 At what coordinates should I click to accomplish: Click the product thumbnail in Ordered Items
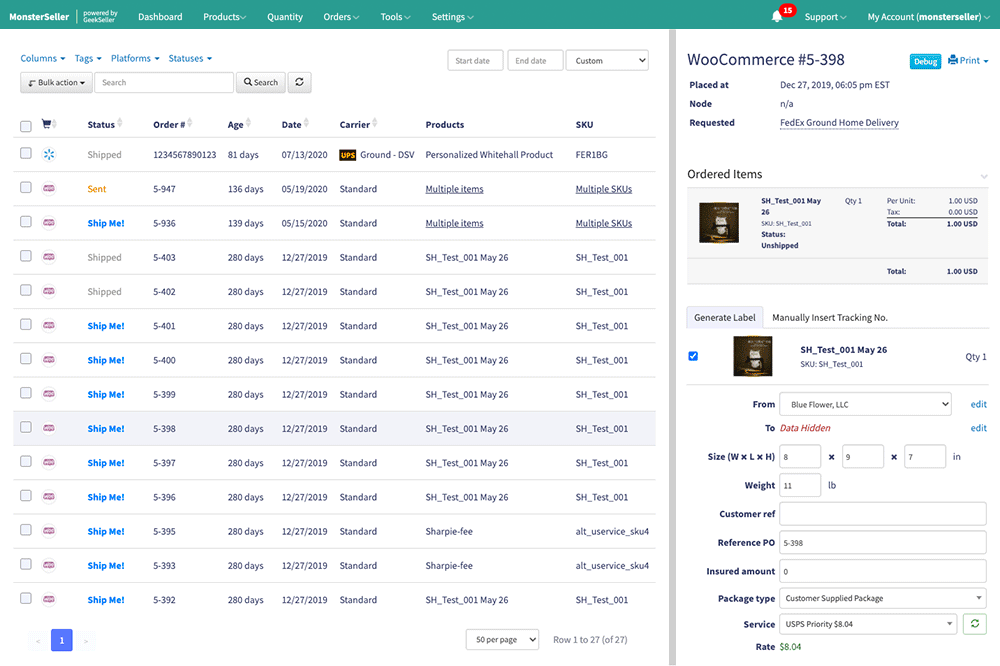click(719, 223)
